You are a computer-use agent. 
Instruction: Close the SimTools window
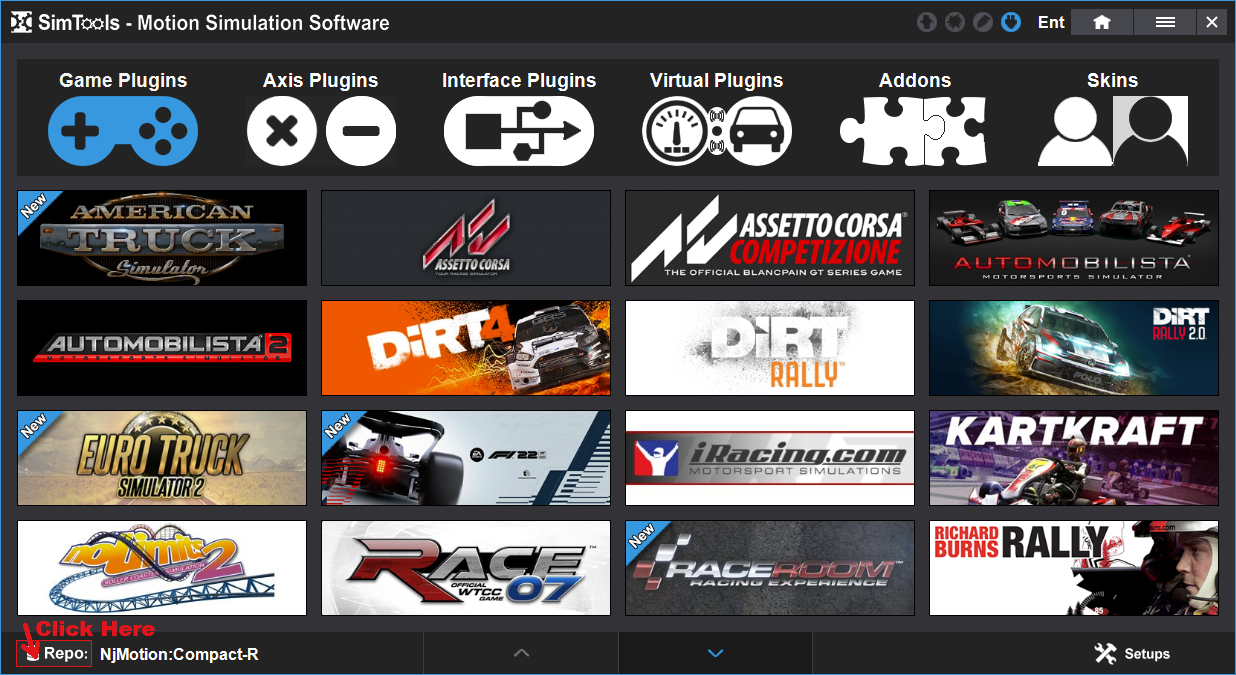click(1212, 22)
